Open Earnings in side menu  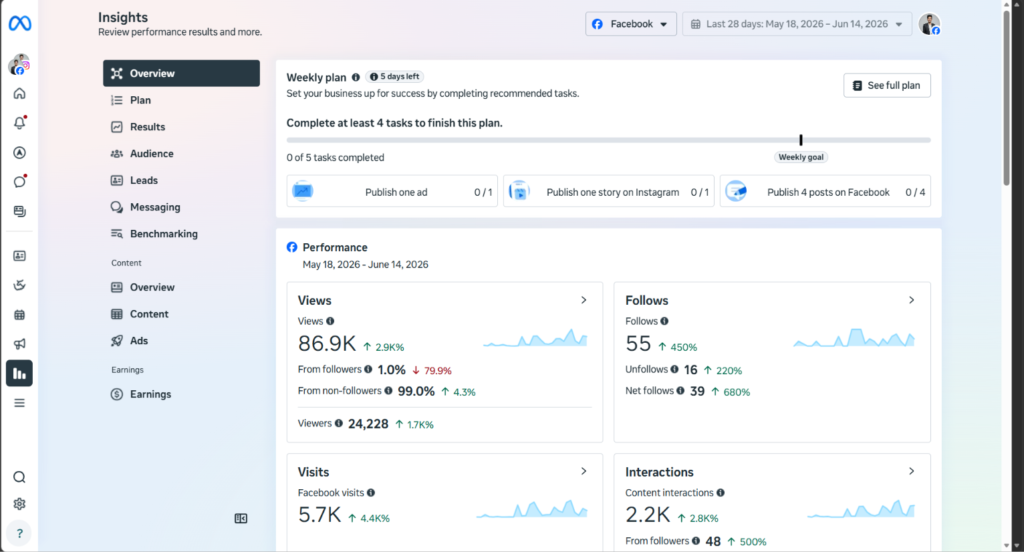[x=182, y=395]
